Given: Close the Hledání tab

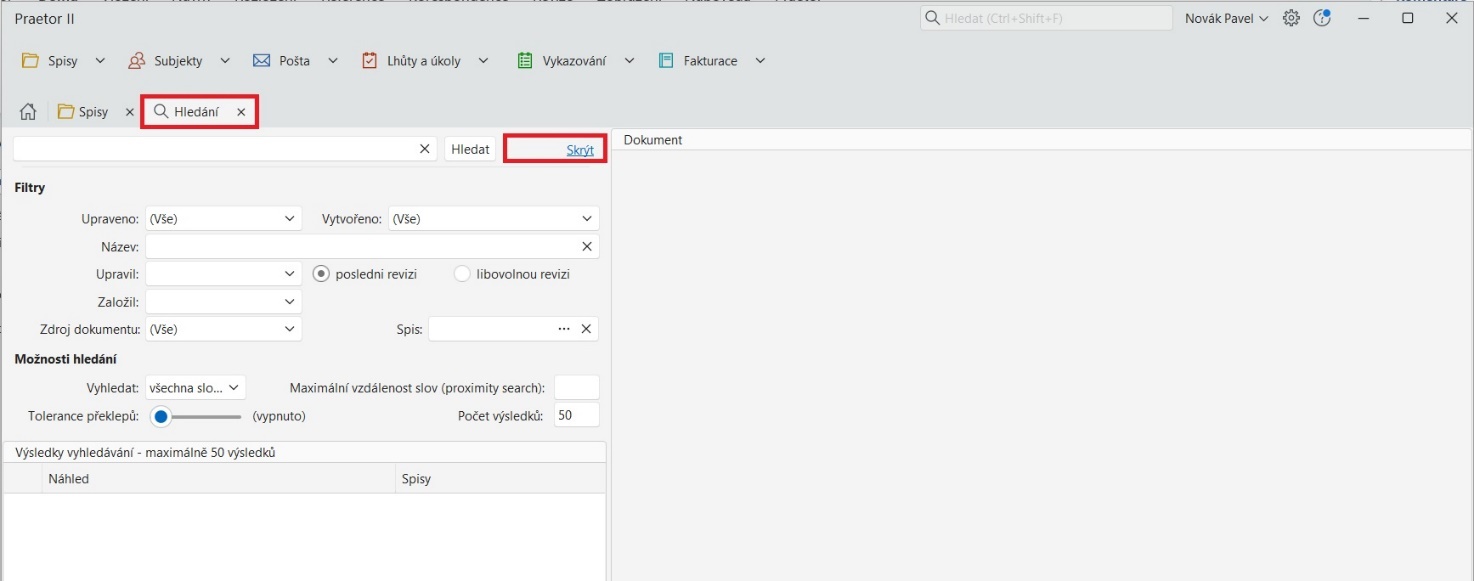Looking at the screenshot, I should [x=241, y=112].
